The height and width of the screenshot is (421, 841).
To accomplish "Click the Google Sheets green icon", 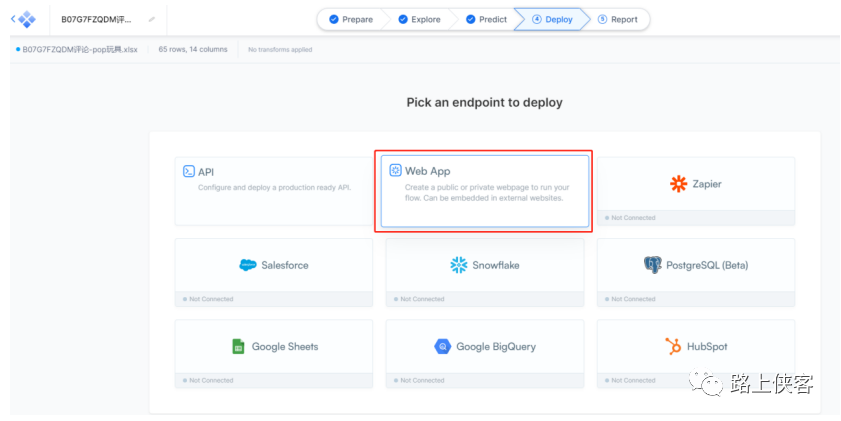I will point(238,346).
